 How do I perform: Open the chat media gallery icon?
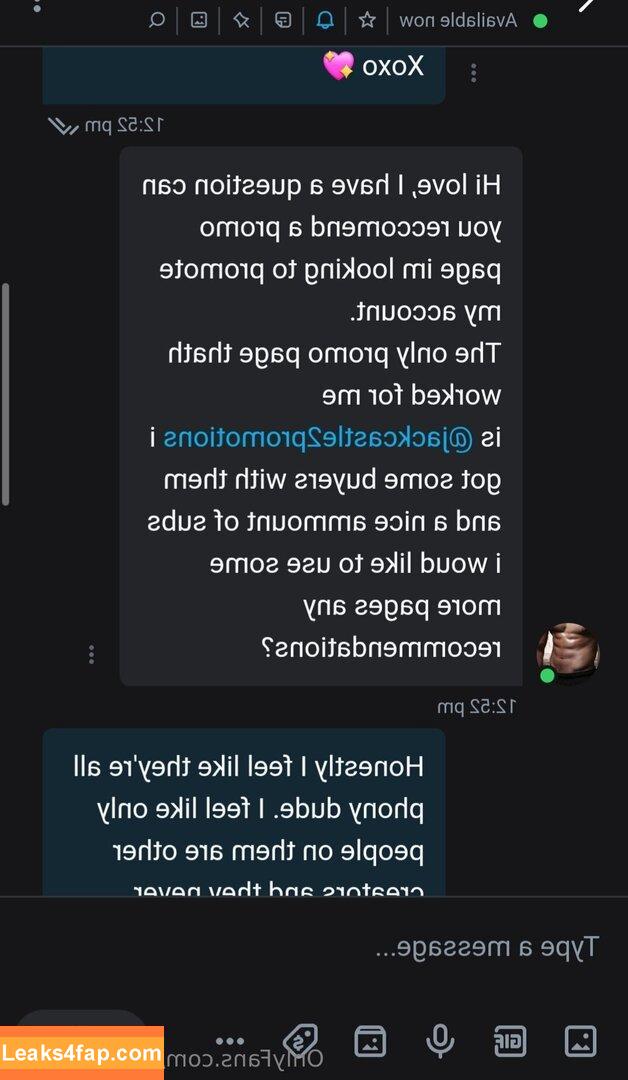tap(199, 20)
